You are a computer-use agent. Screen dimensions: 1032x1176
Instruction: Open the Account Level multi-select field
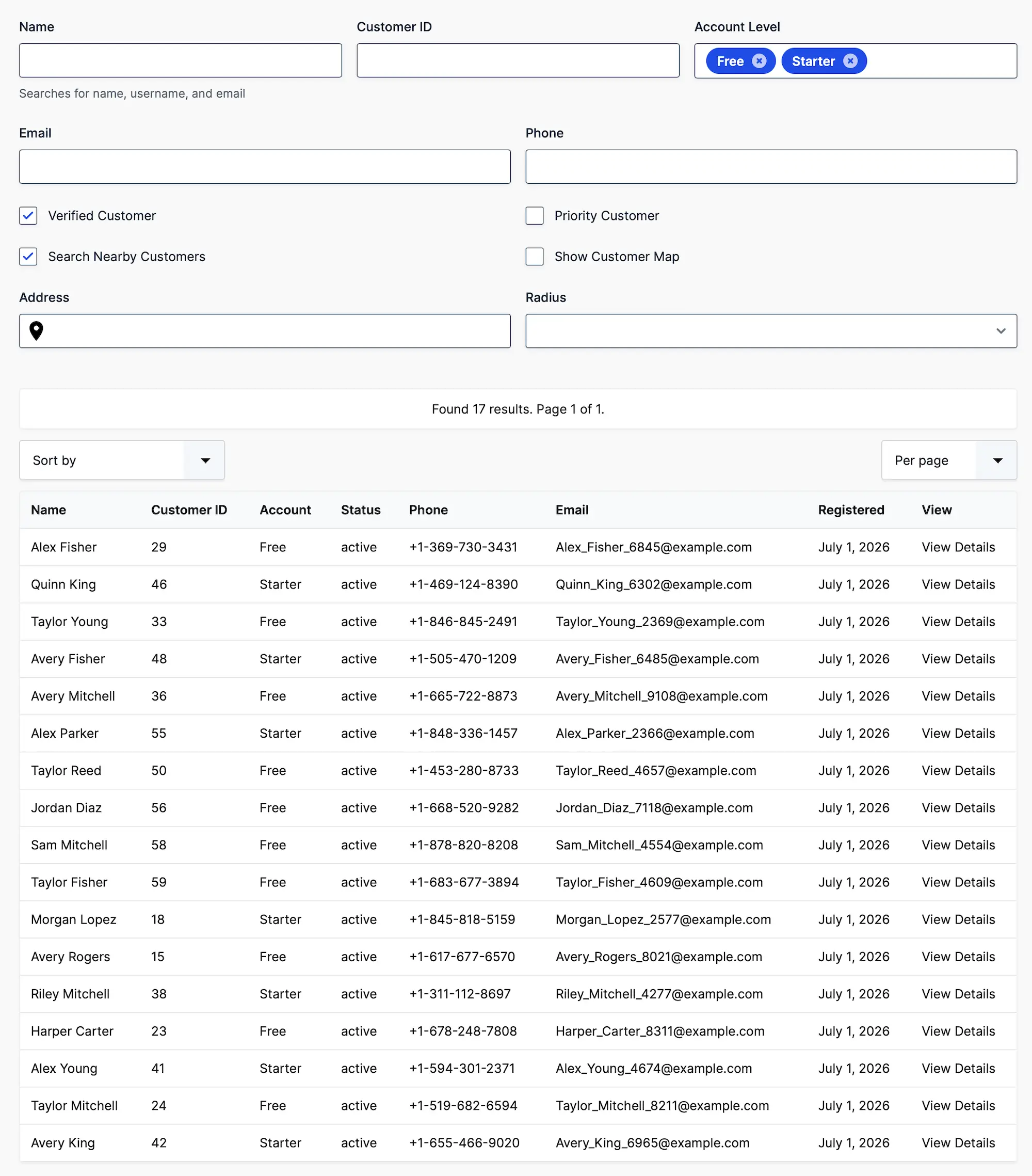point(856,61)
